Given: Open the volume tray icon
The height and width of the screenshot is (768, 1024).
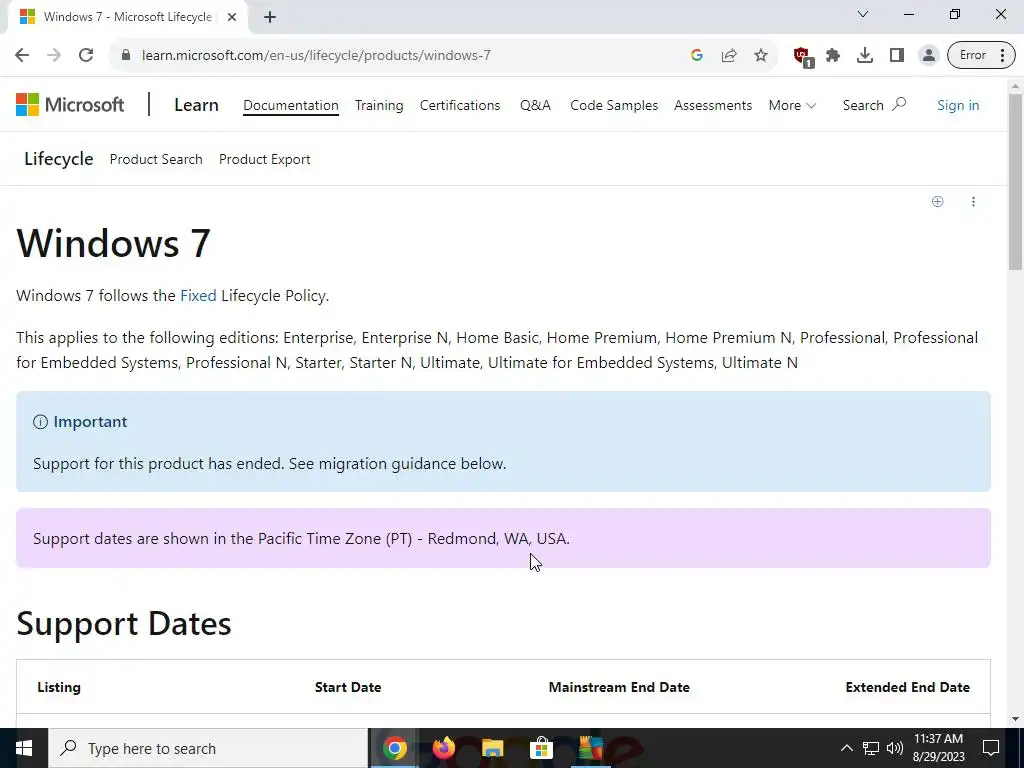Looking at the screenshot, I should (x=895, y=748).
